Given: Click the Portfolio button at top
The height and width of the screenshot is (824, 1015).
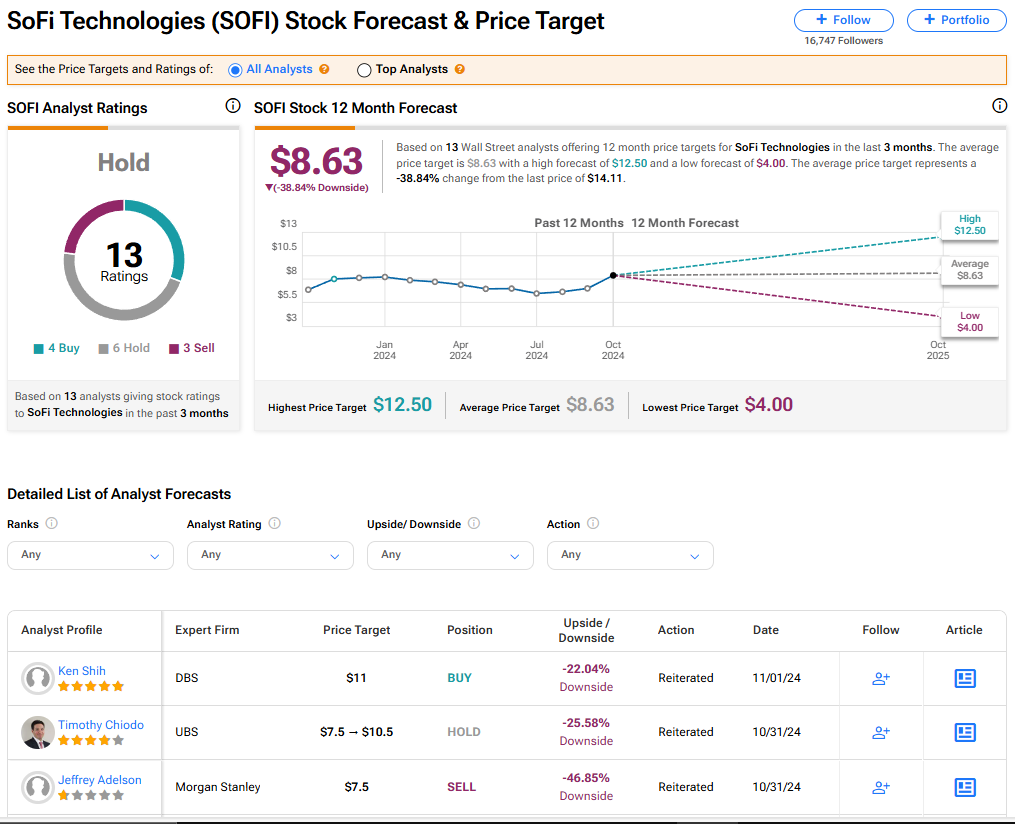Looking at the screenshot, I should [957, 20].
